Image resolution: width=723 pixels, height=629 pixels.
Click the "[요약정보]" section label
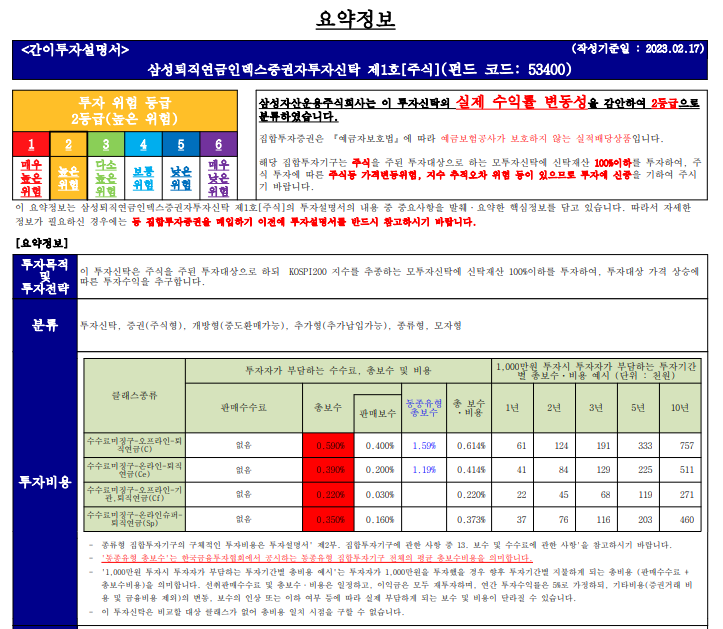[x=41, y=243]
